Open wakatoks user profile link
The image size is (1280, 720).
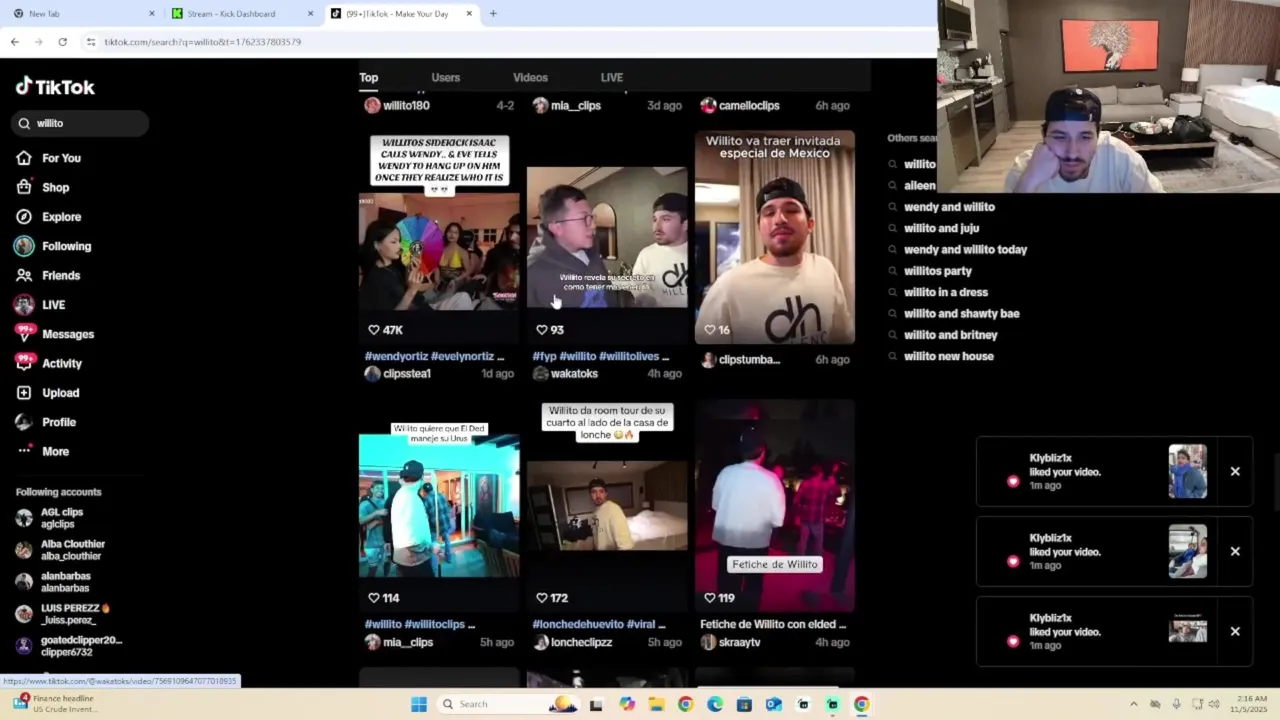(574, 374)
